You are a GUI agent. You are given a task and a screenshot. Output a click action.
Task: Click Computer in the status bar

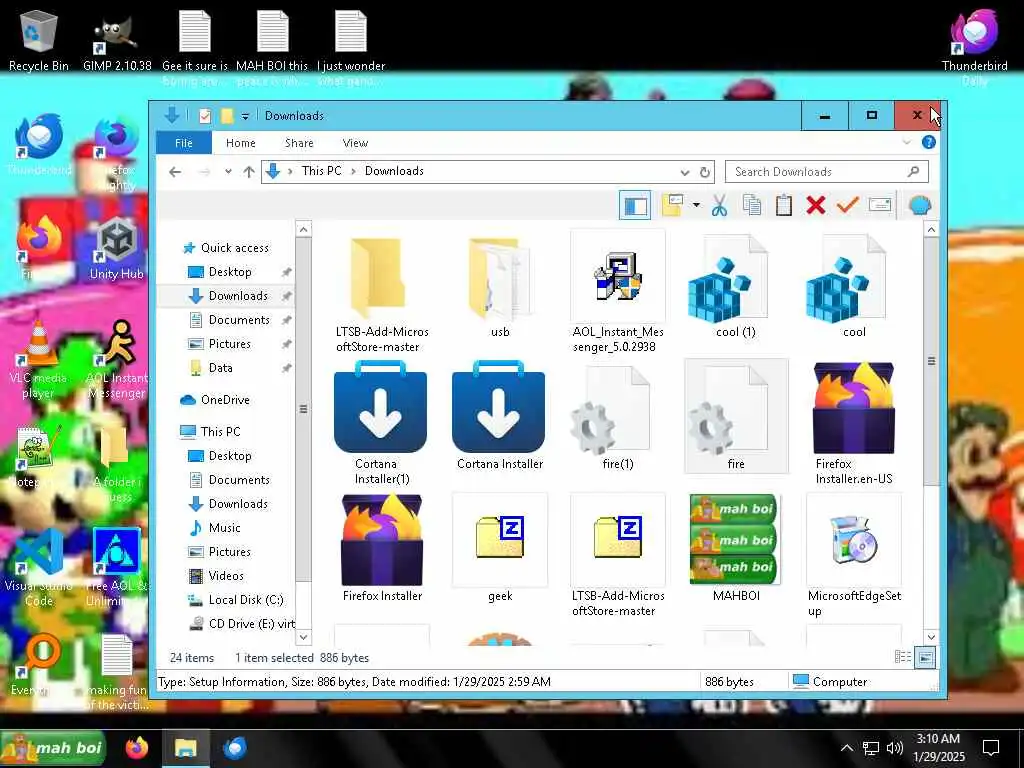831,682
